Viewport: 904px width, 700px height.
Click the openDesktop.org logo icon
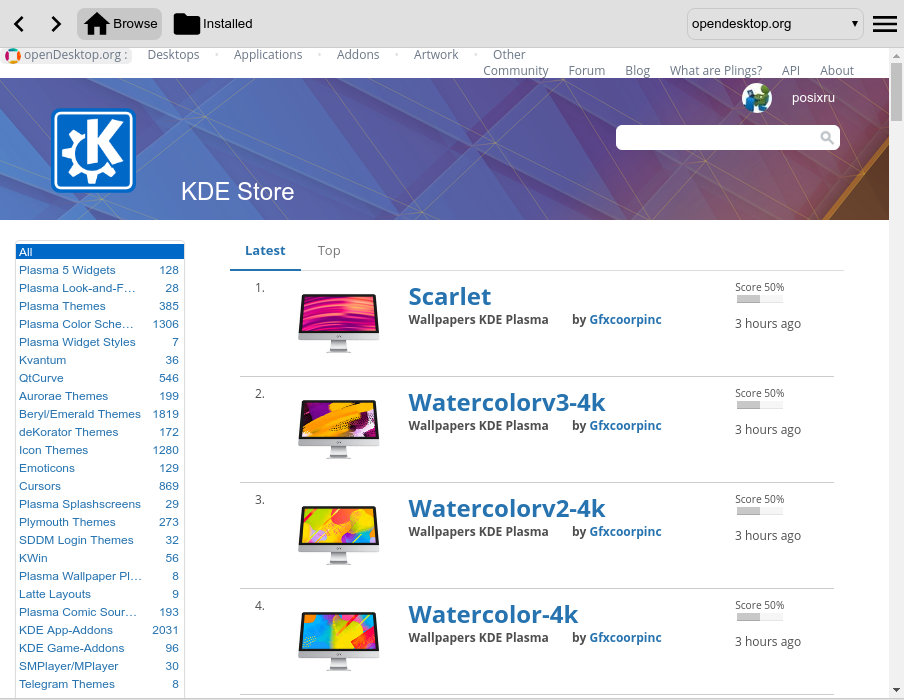pyautogui.click(x=12, y=55)
